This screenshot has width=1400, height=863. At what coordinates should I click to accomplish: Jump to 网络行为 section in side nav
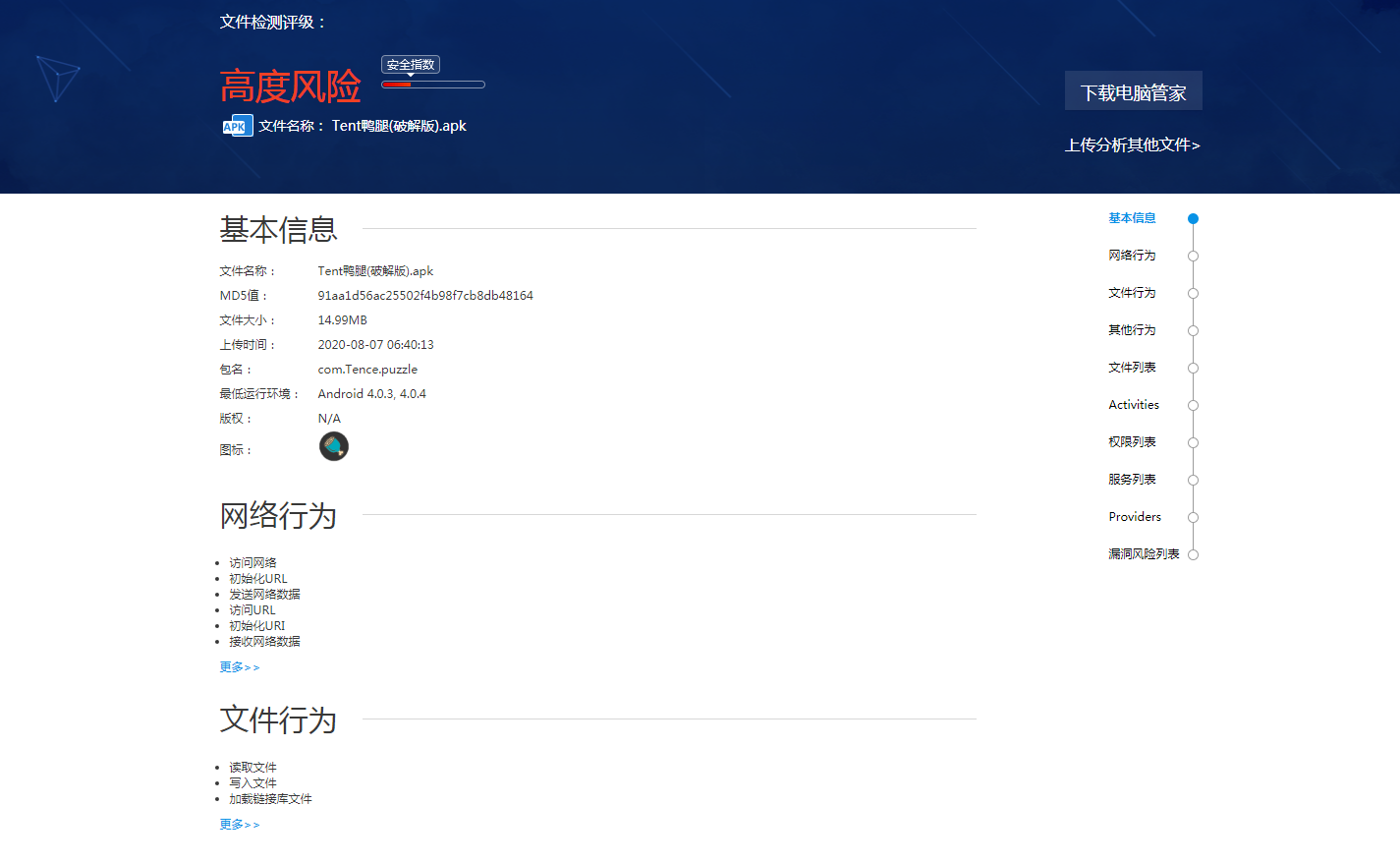1132,256
